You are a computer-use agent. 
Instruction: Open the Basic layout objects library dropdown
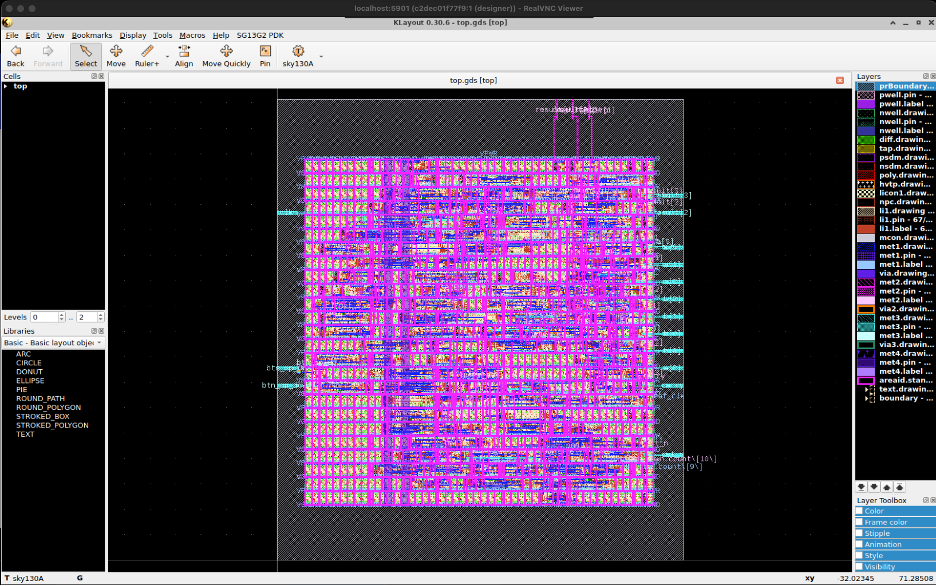coord(52,342)
